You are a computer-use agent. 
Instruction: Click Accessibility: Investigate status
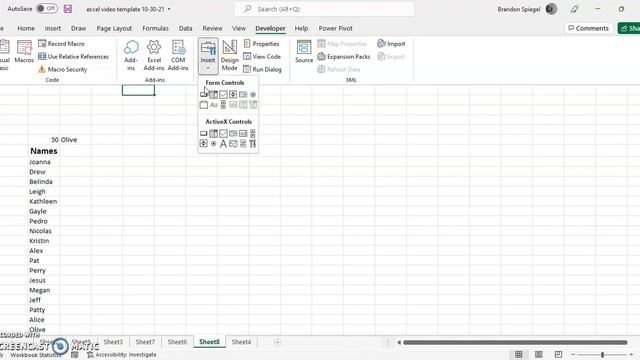coord(122,355)
